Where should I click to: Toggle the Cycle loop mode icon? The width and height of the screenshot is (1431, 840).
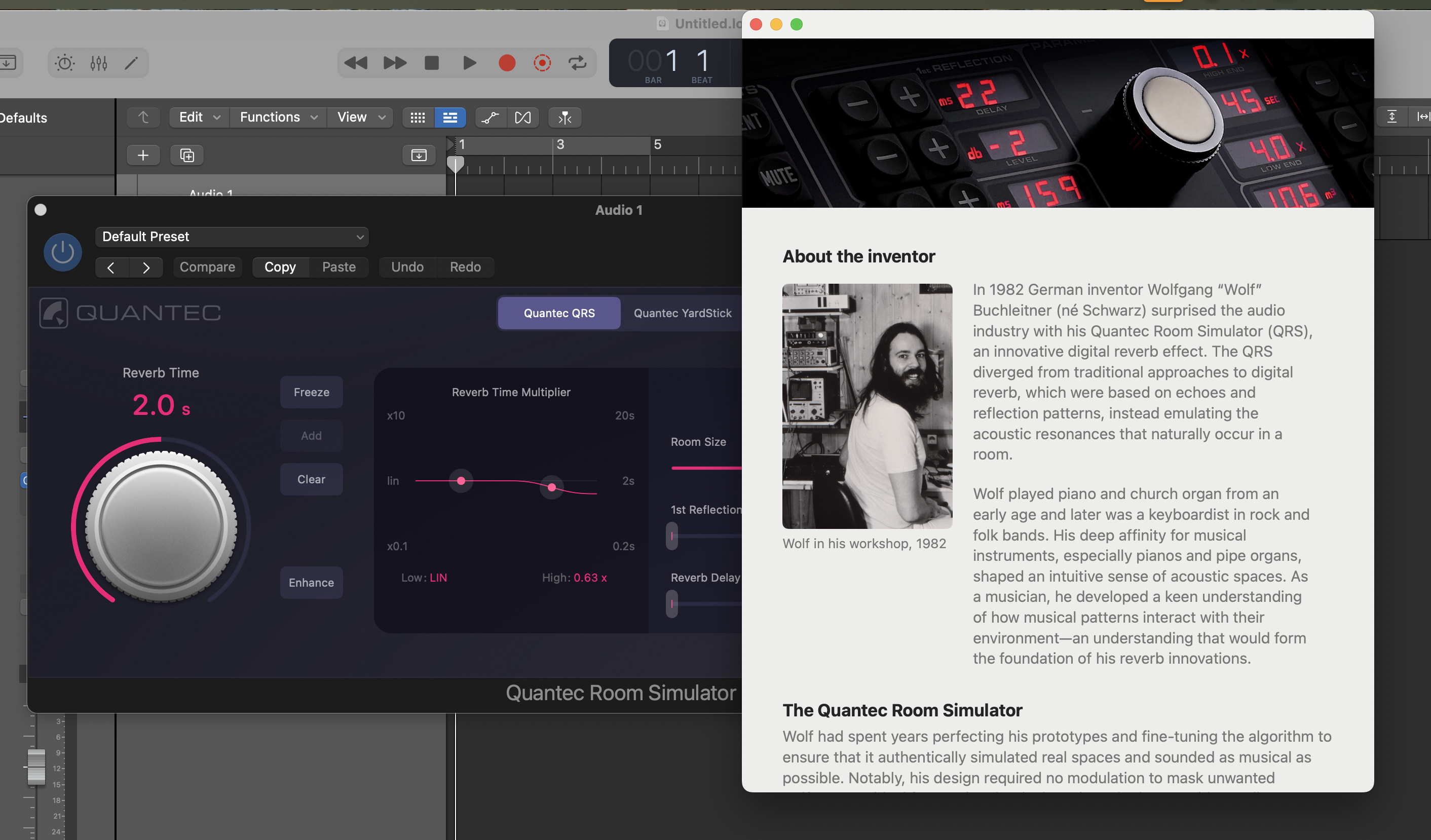pos(578,62)
